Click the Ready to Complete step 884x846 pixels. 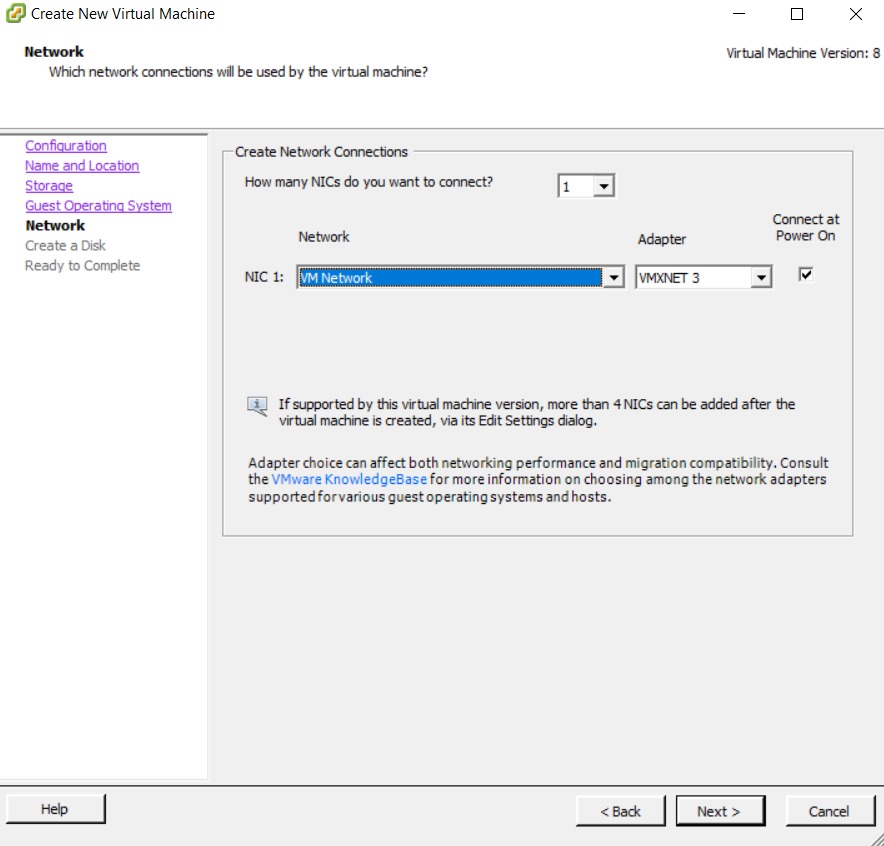click(x=82, y=266)
